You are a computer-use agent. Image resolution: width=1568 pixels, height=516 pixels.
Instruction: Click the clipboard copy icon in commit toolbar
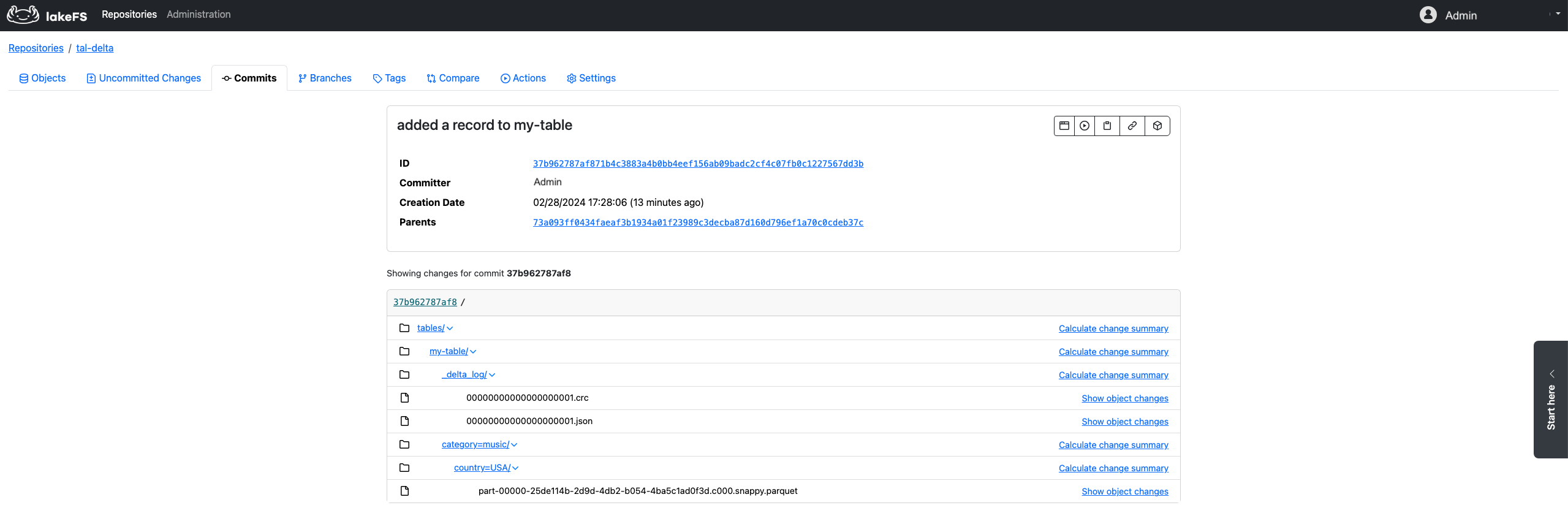(x=1107, y=126)
